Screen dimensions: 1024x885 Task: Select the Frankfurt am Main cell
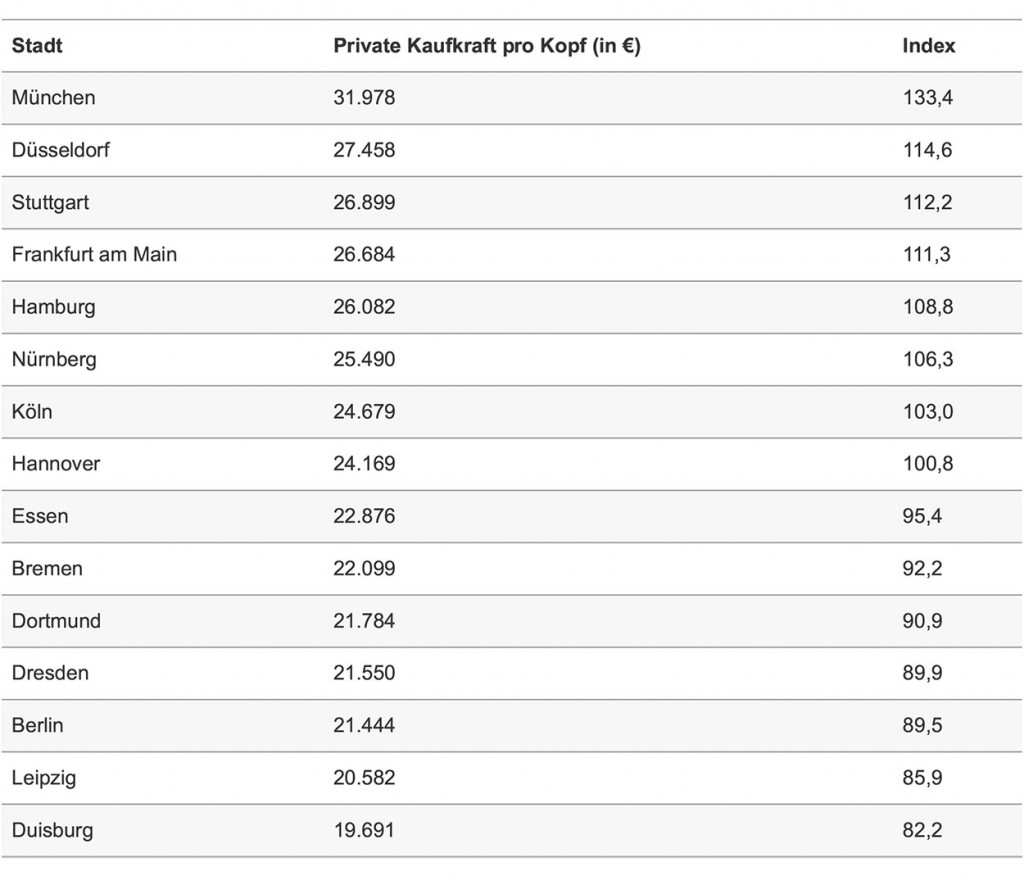point(94,254)
